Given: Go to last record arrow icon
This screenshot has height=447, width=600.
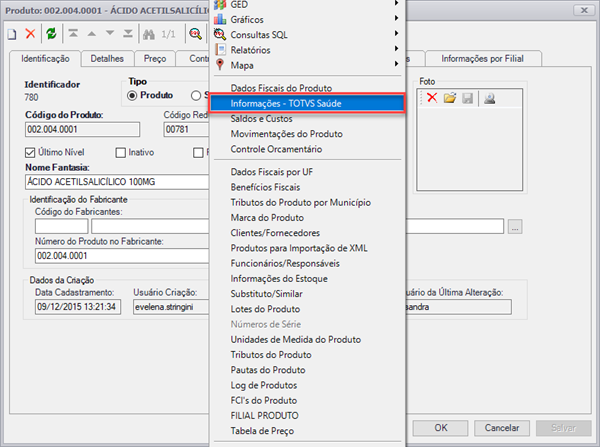Looking at the screenshot, I should click(x=128, y=34).
